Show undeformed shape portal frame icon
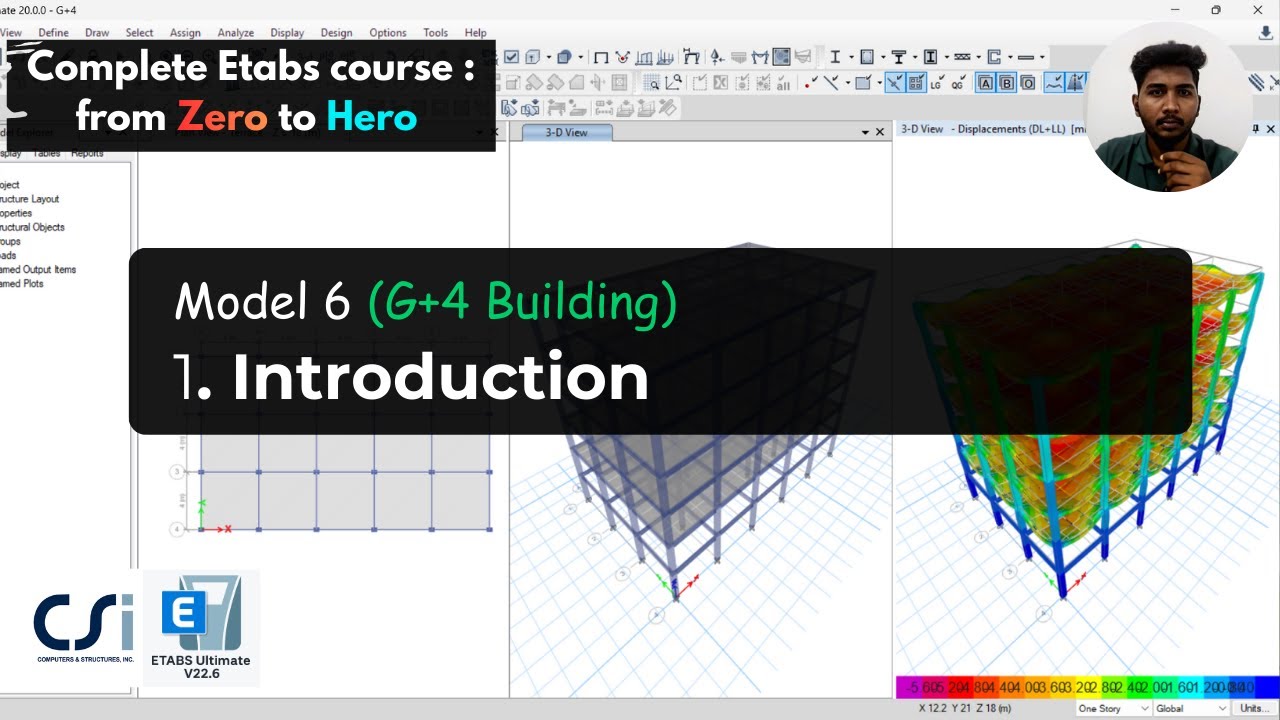1280x720 pixels. pyautogui.click(x=601, y=57)
